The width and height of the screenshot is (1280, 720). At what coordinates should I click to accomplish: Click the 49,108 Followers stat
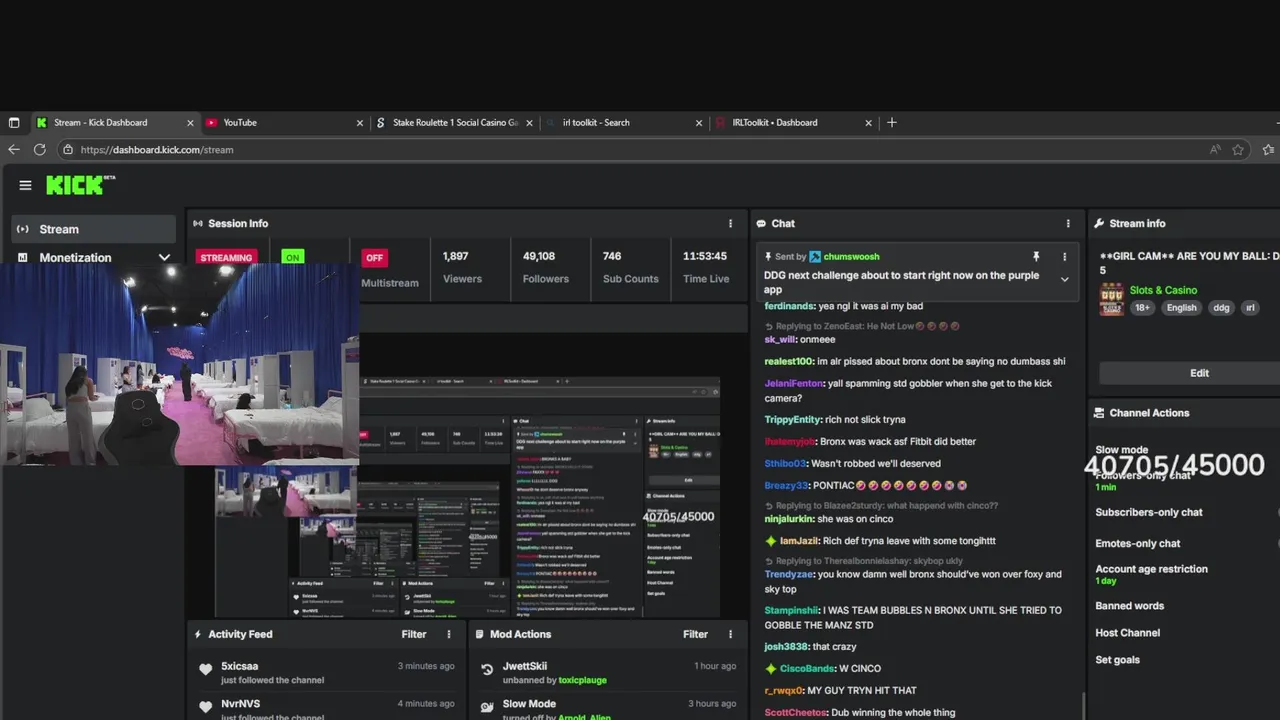pyautogui.click(x=545, y=267)
